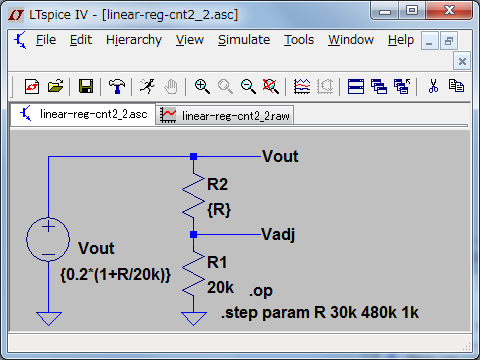480x360 pixels.
Task: Open the Tools menu
Action: coord(299,40)
